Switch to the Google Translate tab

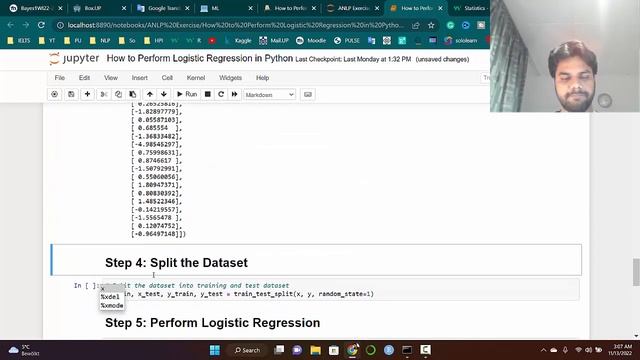(163, 8)
